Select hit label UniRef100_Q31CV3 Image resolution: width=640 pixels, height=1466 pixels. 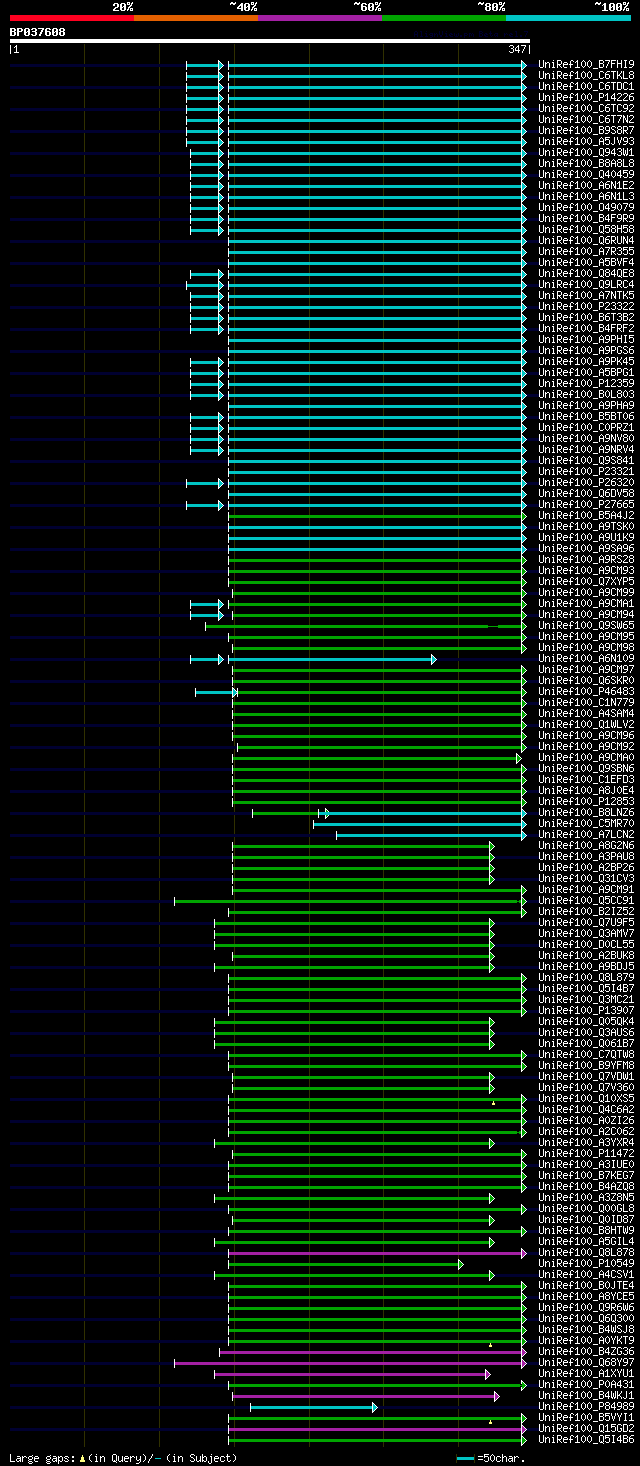coord(586,878)
